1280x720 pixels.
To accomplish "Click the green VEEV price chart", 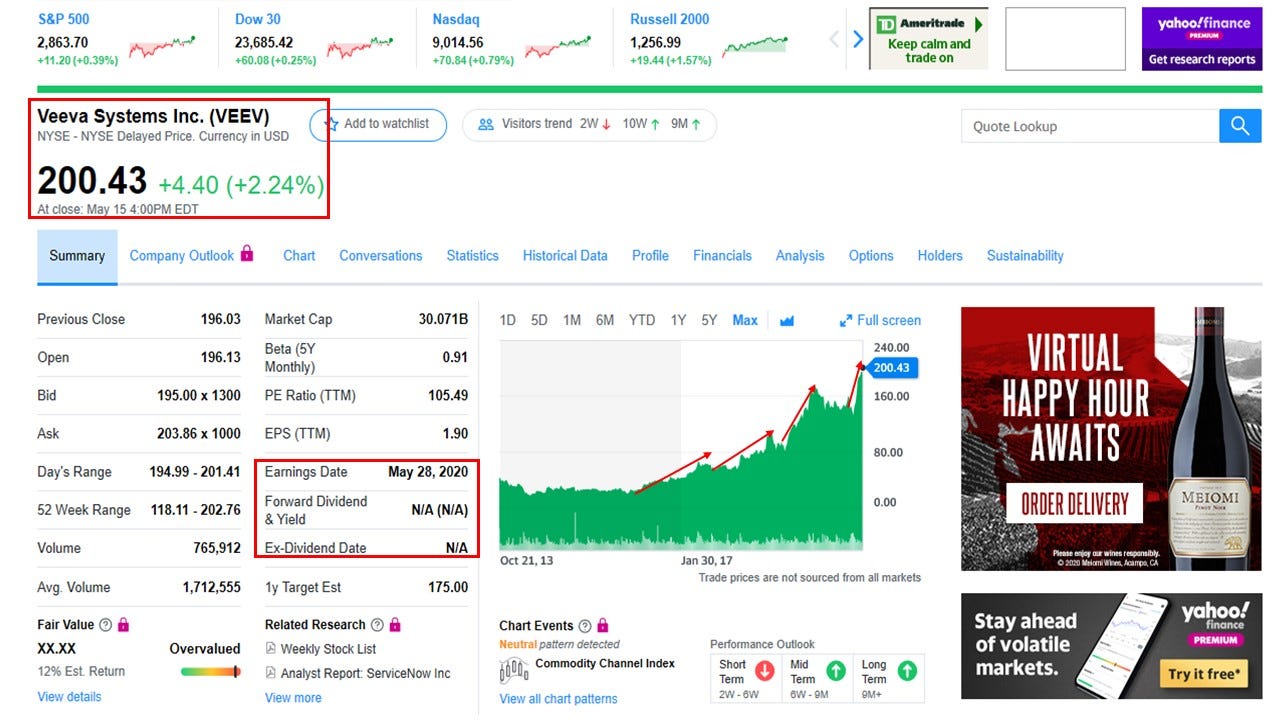I will pyautogui.click(x=681, y=445).
